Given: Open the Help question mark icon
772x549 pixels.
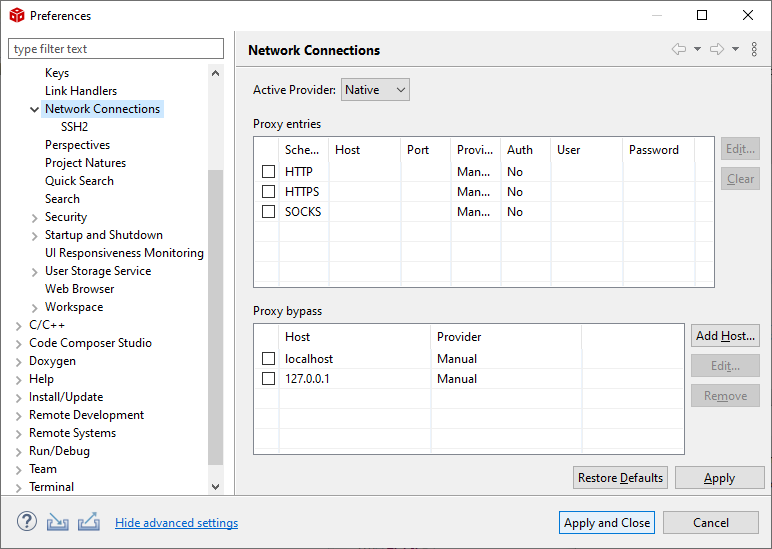Looking at the screenshot, I should pos(27,522).
